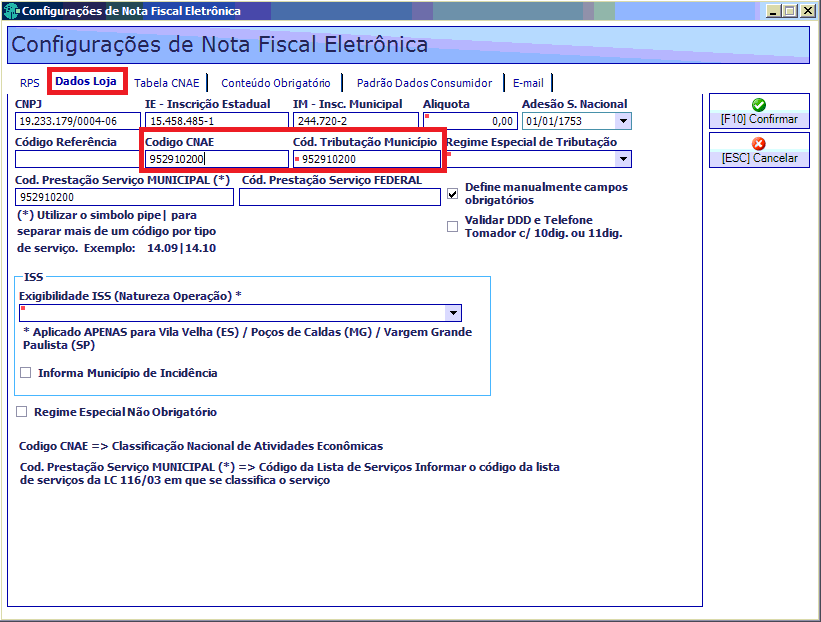
Task: Click the green checkmark Confirmar icon
Action: (759, 105)
